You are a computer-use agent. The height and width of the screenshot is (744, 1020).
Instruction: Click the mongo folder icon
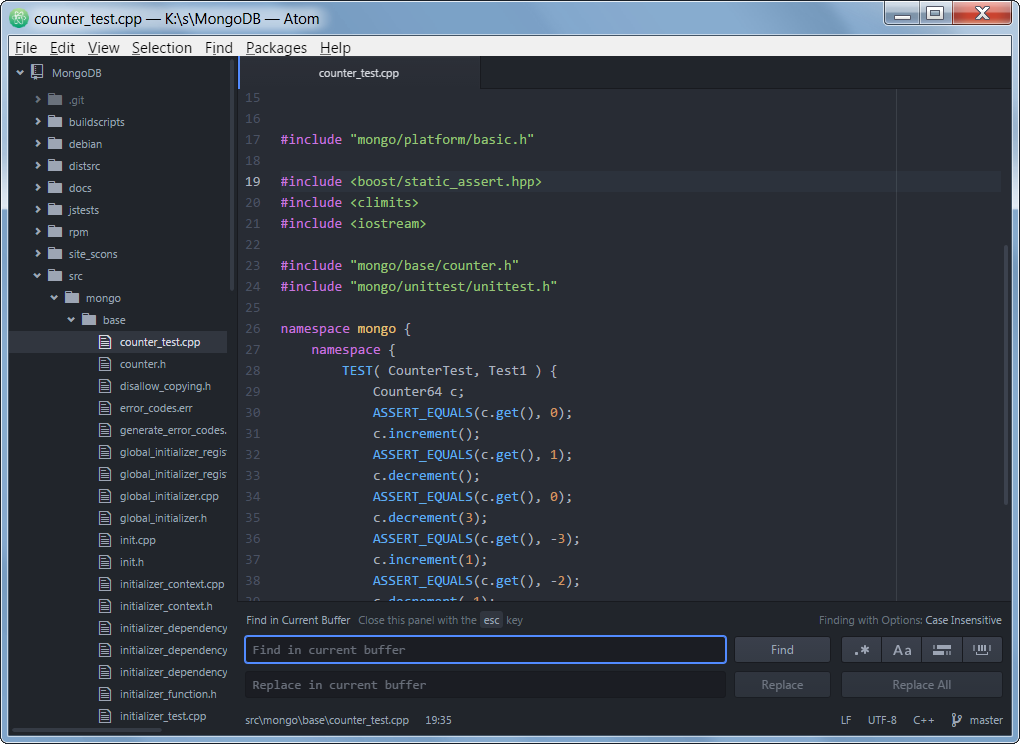72,298
